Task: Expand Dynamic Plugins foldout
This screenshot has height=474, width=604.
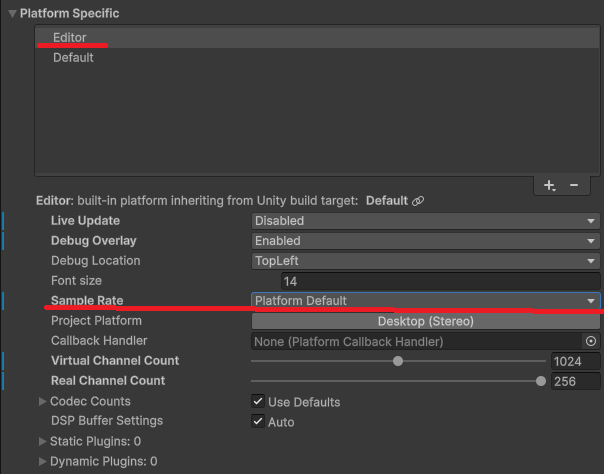Action: point(42,461)
